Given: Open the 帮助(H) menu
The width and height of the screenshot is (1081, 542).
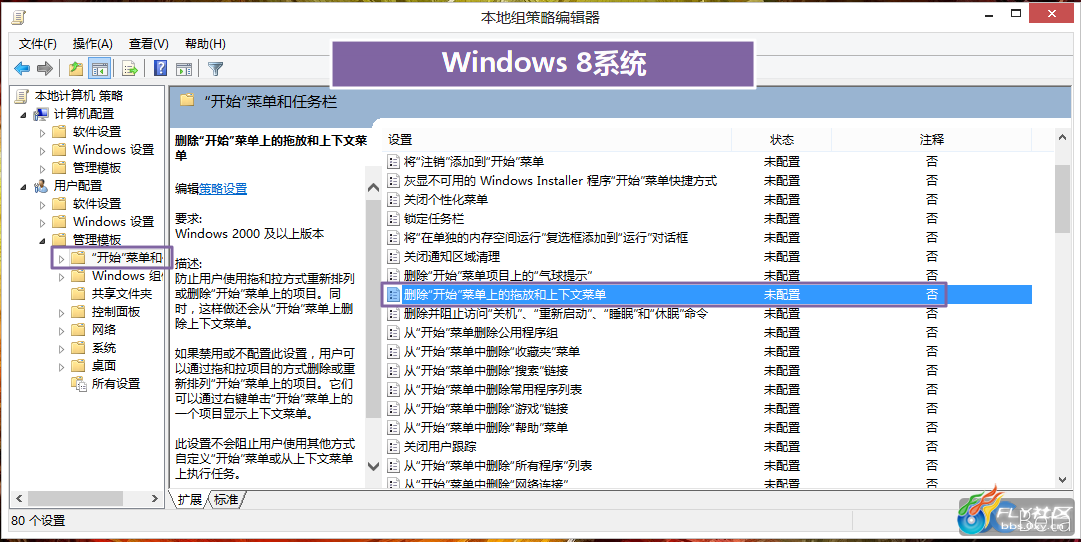Looking at the screenshot, I should 205,44.
